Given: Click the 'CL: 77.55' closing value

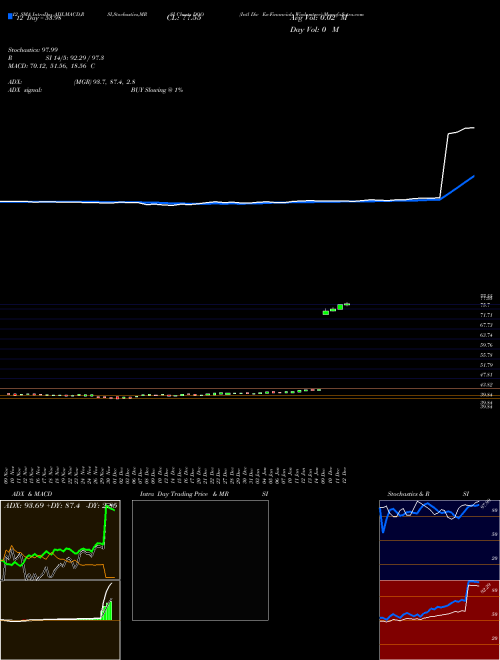Looking at the screenshot, I should click(184, 18).
